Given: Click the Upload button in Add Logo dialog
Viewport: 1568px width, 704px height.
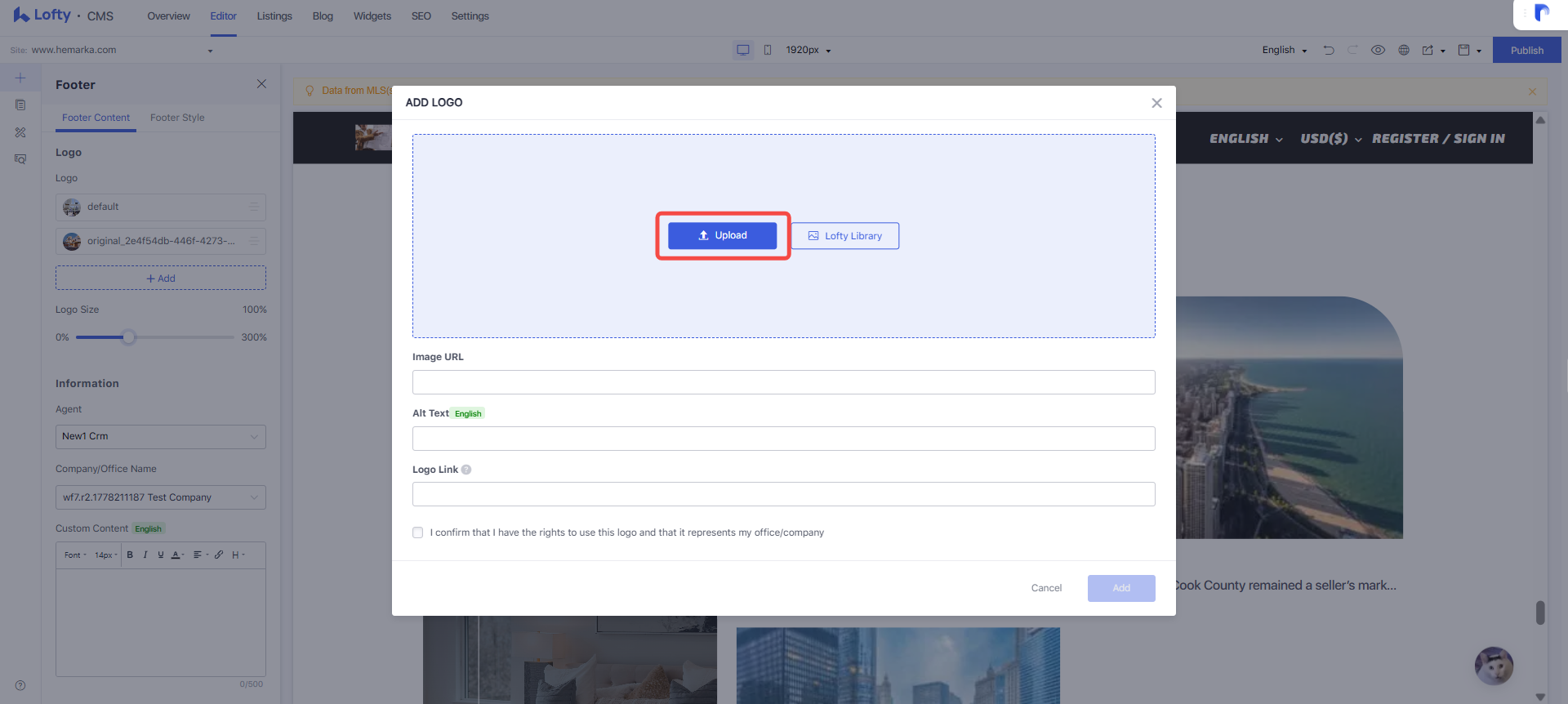Looking at the screenshot, I should click(x=722, y=235).
